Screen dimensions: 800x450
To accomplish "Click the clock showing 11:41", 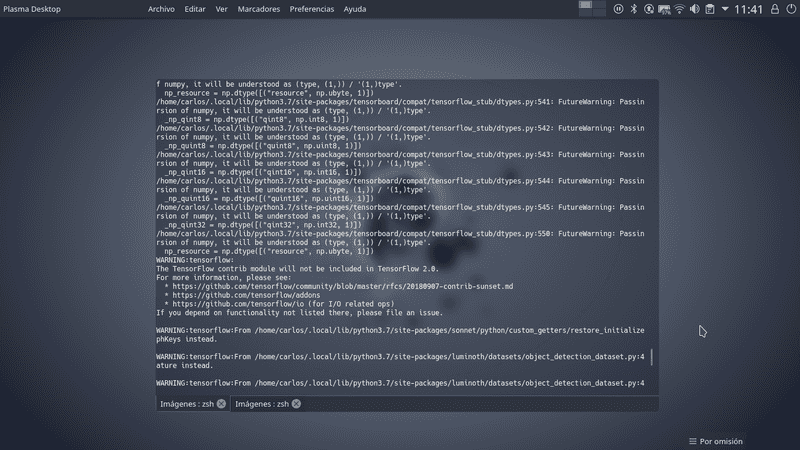I will point(746,9).
